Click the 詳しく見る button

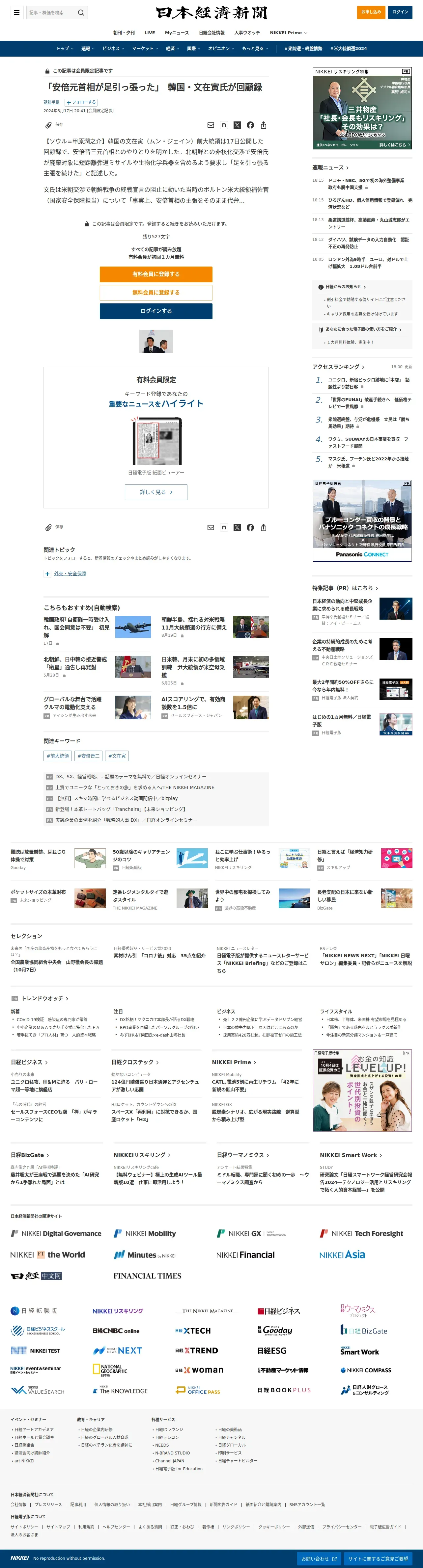pyautogui.click(x=156, y=492)
